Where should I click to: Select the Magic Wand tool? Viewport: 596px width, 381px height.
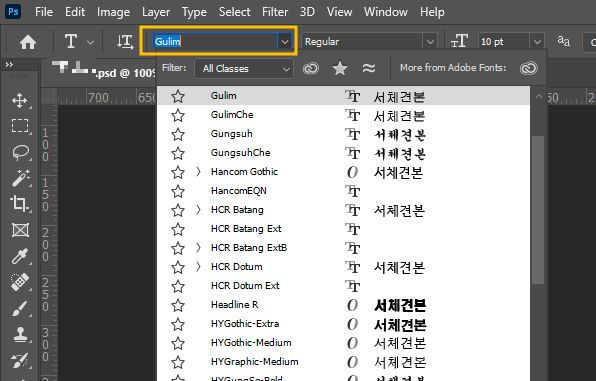[21, 178]
